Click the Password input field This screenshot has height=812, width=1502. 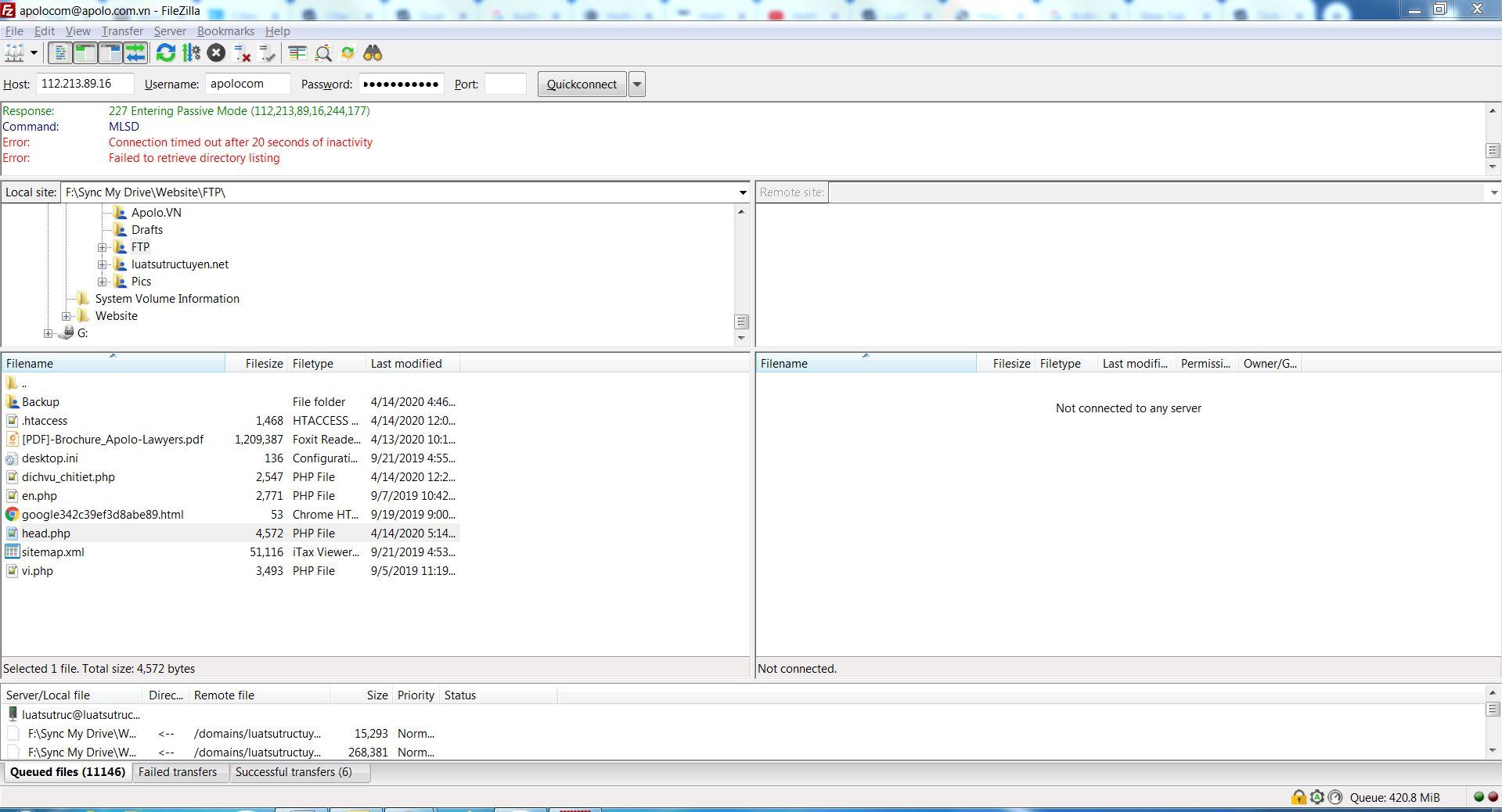coord(401,84)
